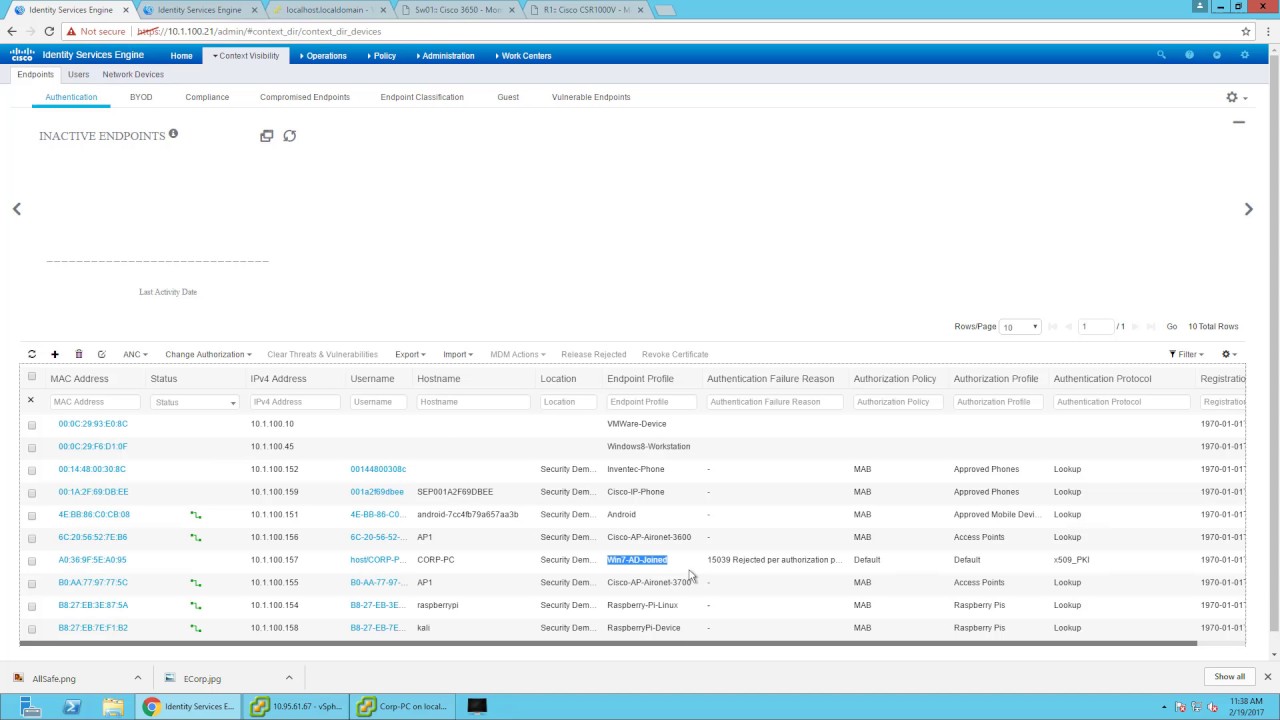Check the row for 00:0C:29:F6:D1:0F

coord(32,447)
